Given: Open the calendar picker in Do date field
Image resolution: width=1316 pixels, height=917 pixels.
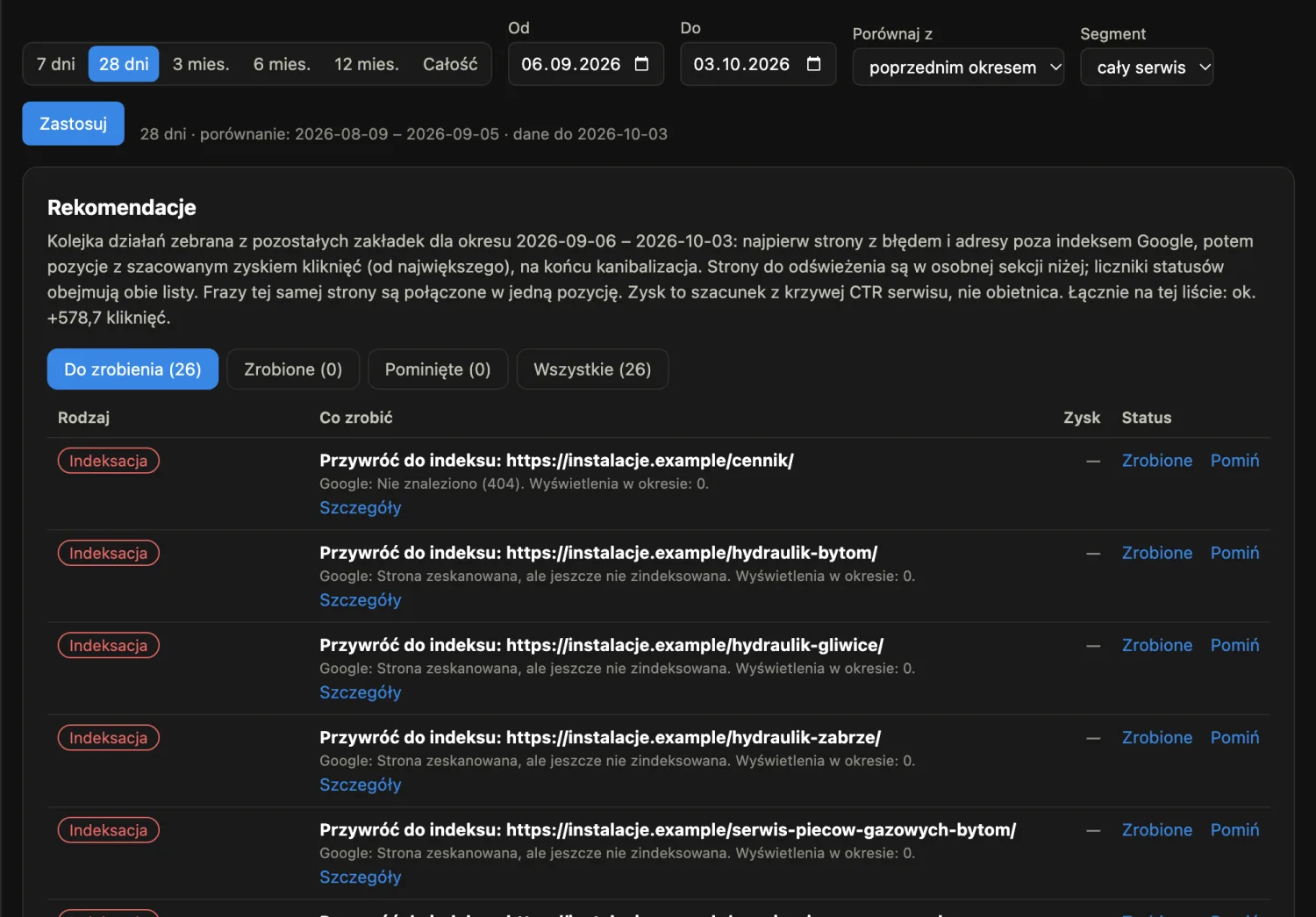Looking at the screenshot, I should pyautogui.click(x=813, y=64).
